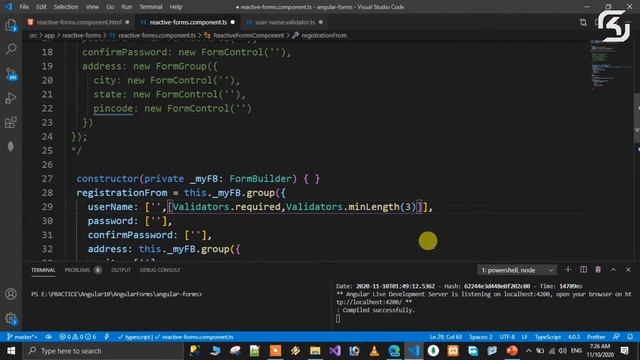
Task: Open the Edit menu
Action: (41, 7)
